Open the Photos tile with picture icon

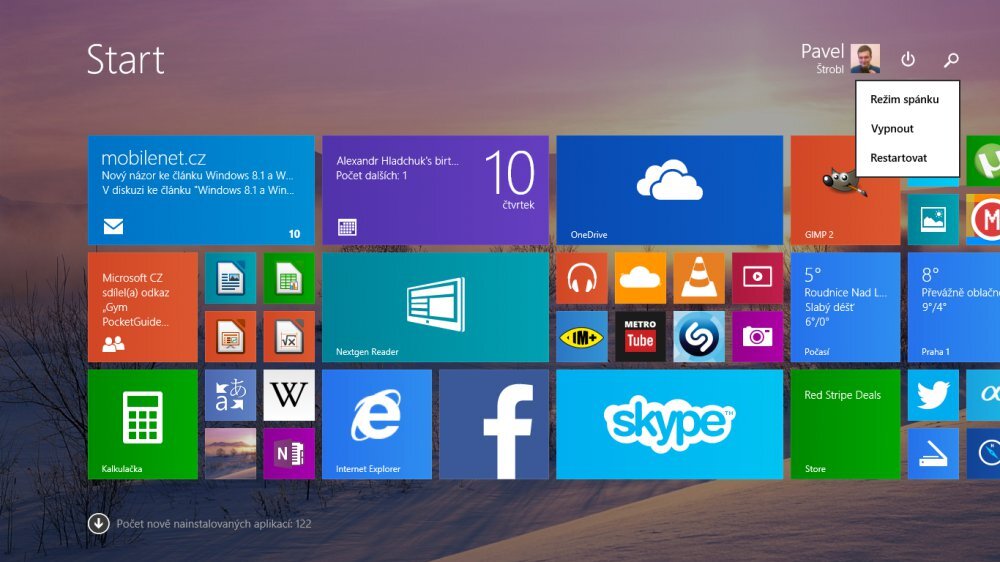pos(933,219)
